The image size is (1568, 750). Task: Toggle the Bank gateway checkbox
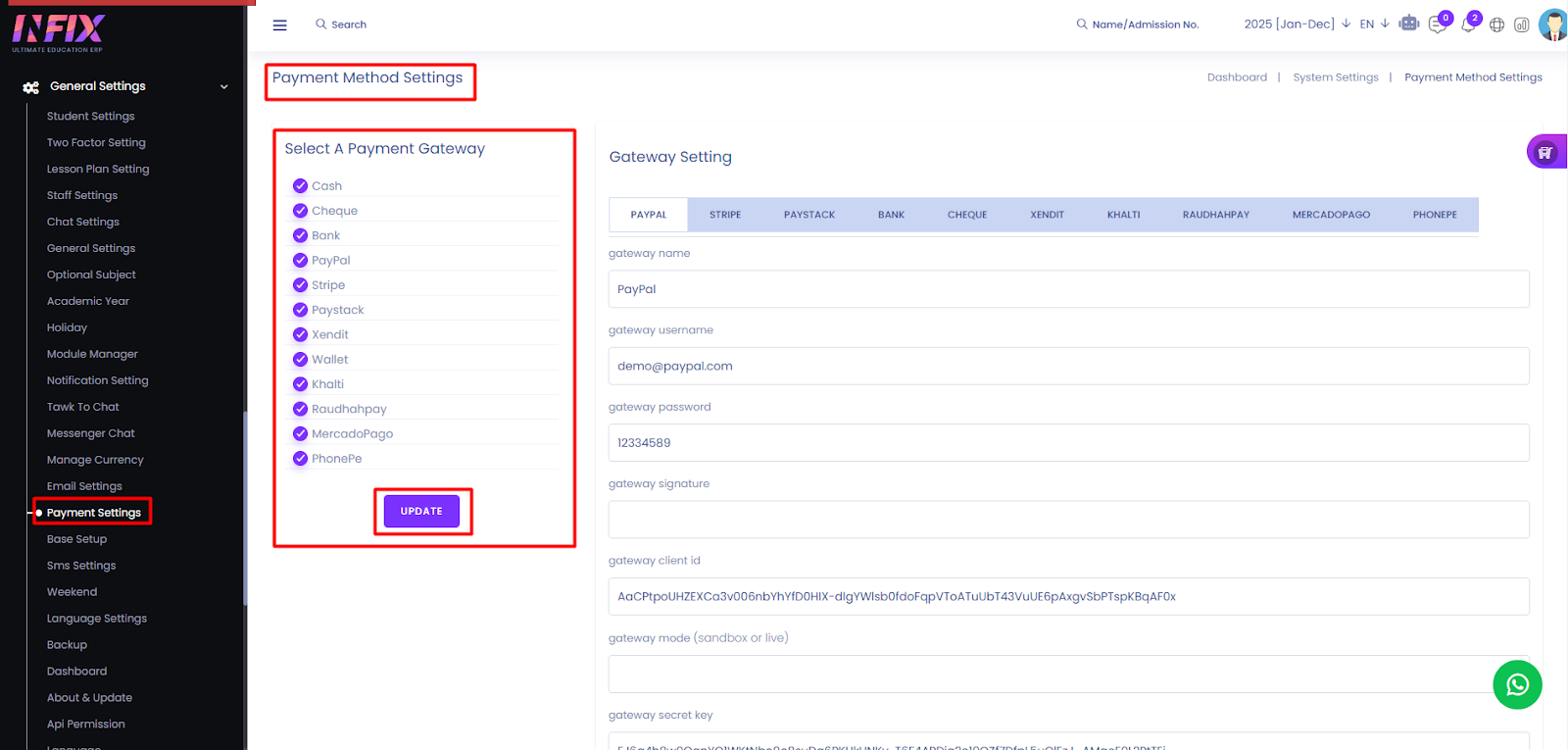pos(300,235)
